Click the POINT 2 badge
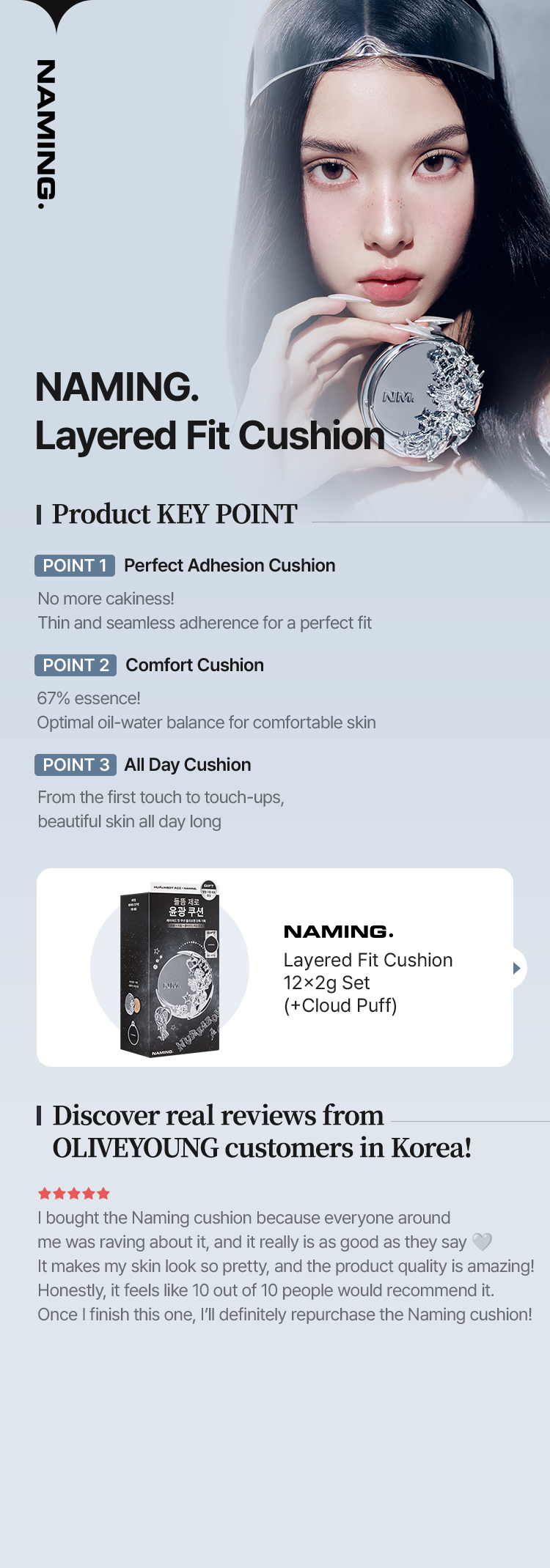The height and width of the screenshot is (1568, 550). [x=76, y=665]
